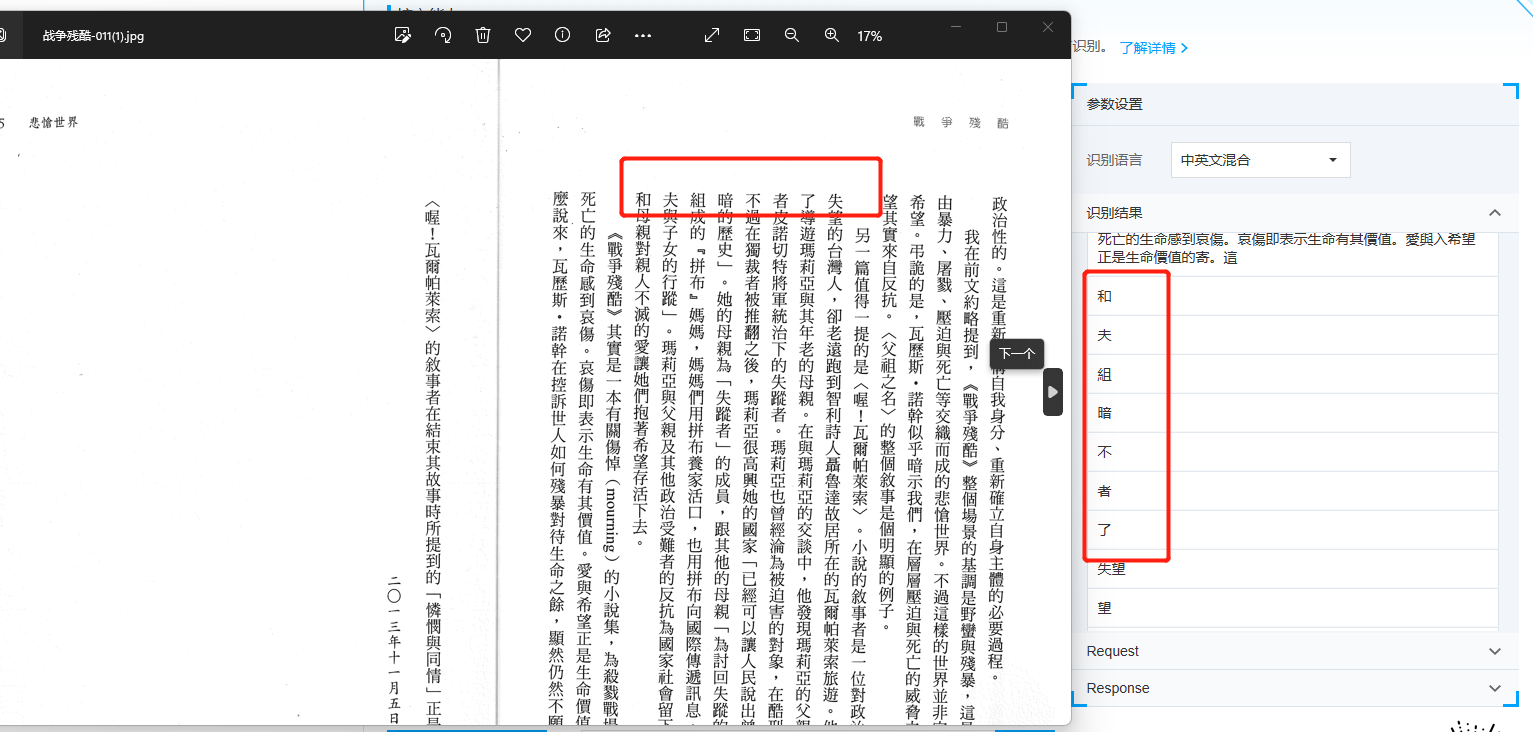1533x732 pixels.
Task: Add the photo to favorites with the heart icon
Action: click(x=522, y=35)
